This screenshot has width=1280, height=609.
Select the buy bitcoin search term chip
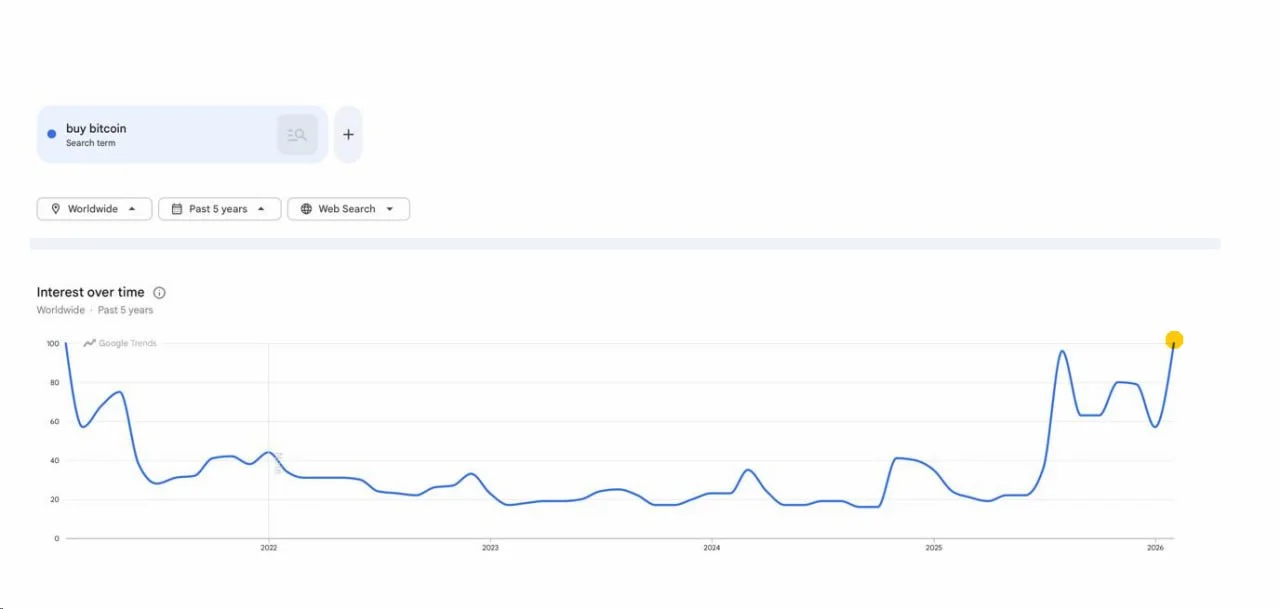coord(160,134)
